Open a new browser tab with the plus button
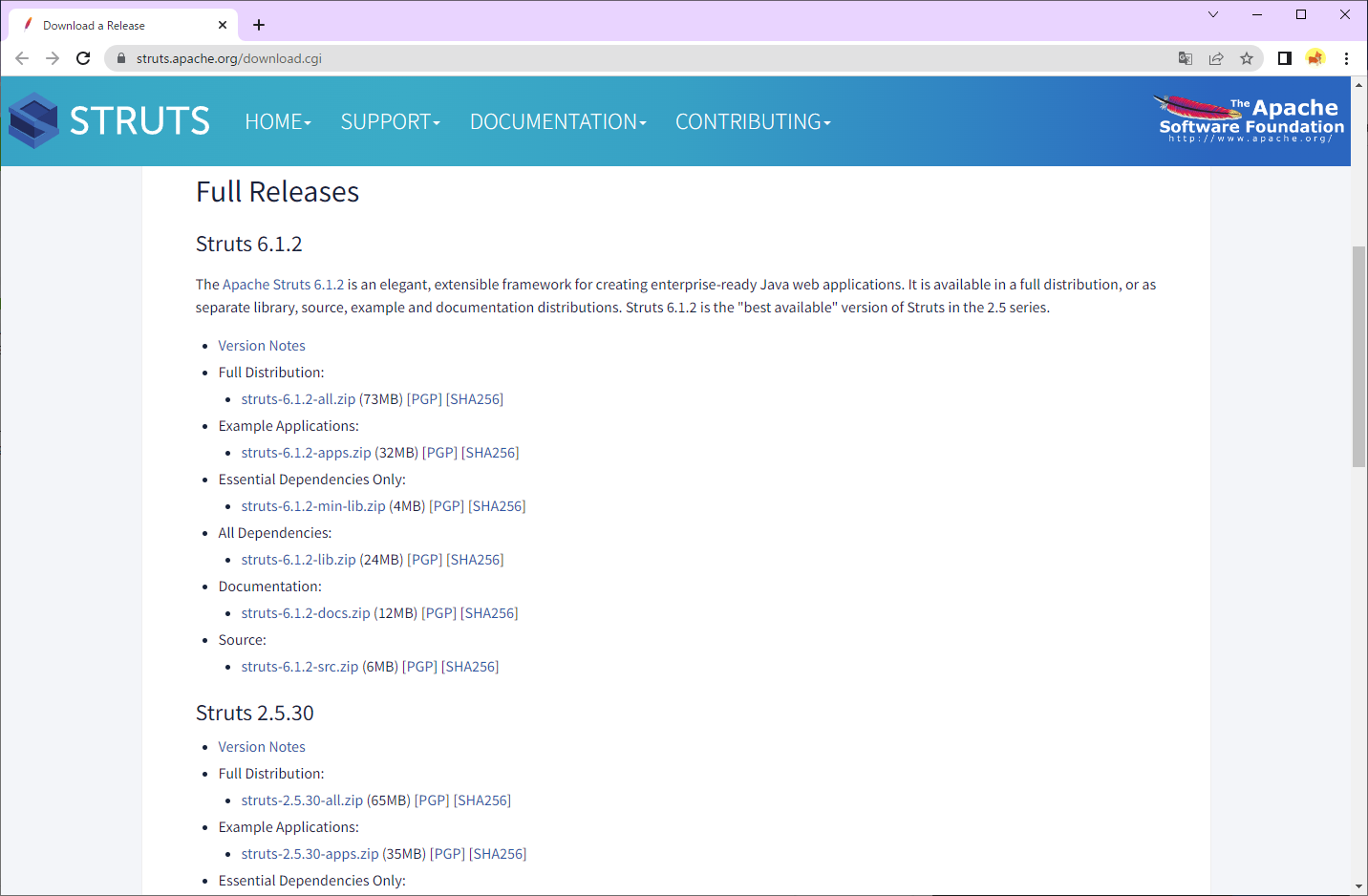 coord(258,25)
